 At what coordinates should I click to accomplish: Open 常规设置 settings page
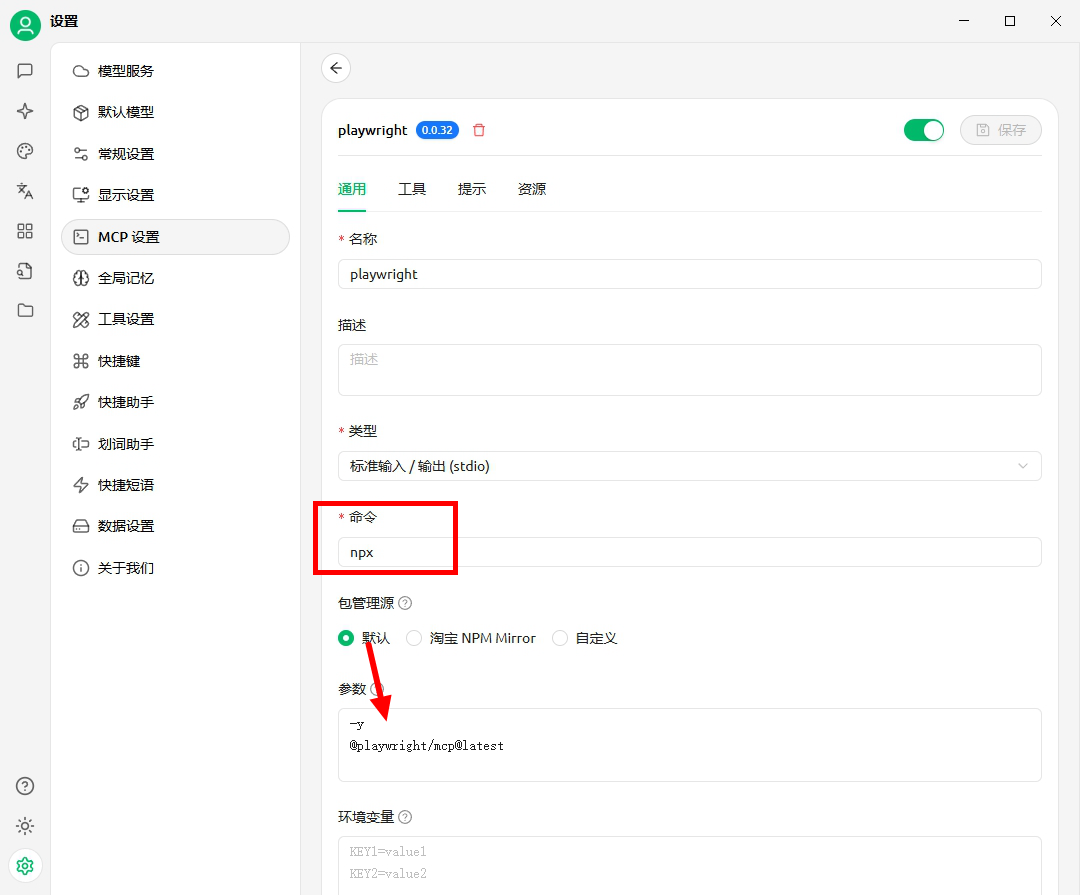click(176, 154)
